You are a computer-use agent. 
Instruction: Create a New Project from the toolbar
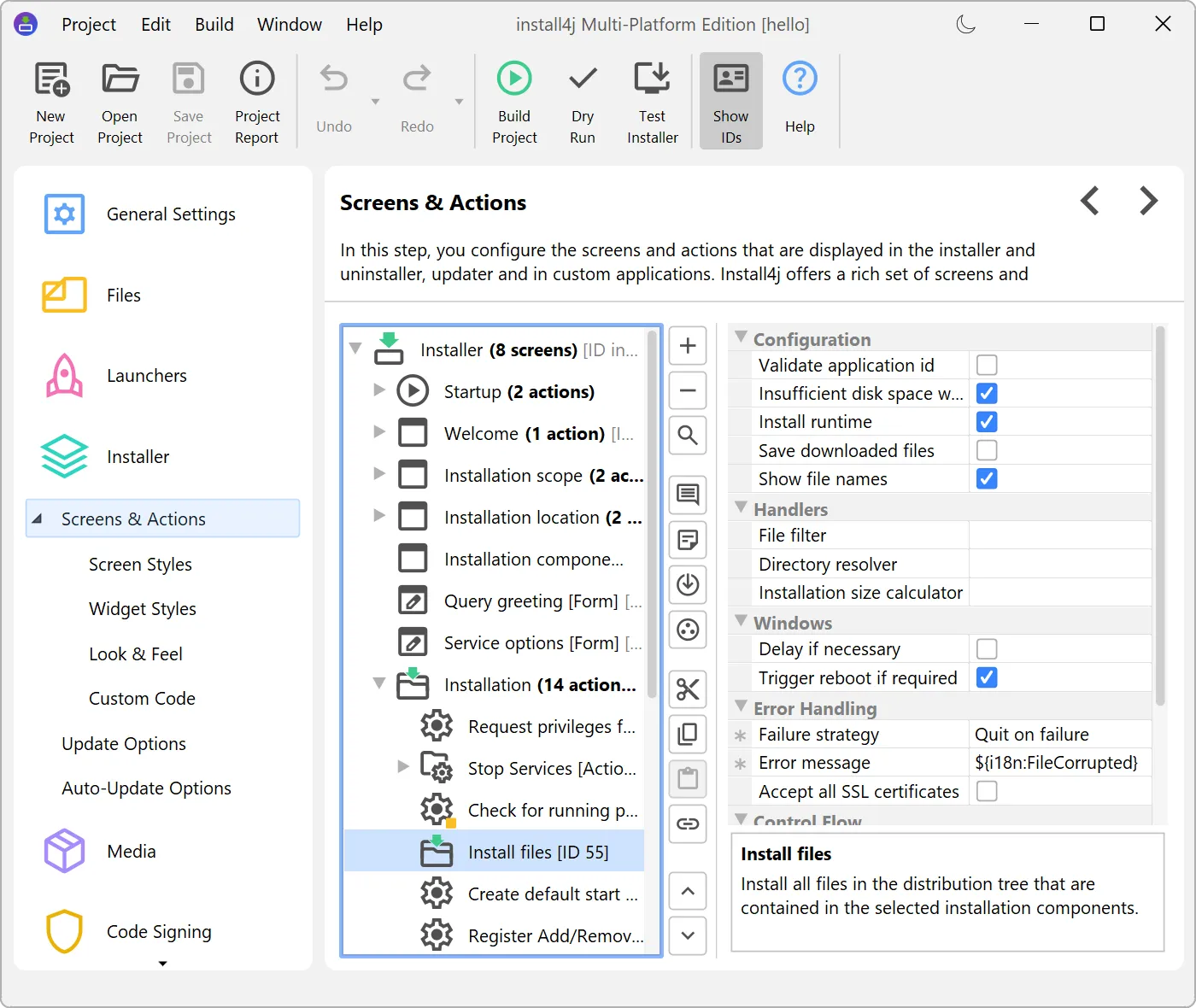51,100
